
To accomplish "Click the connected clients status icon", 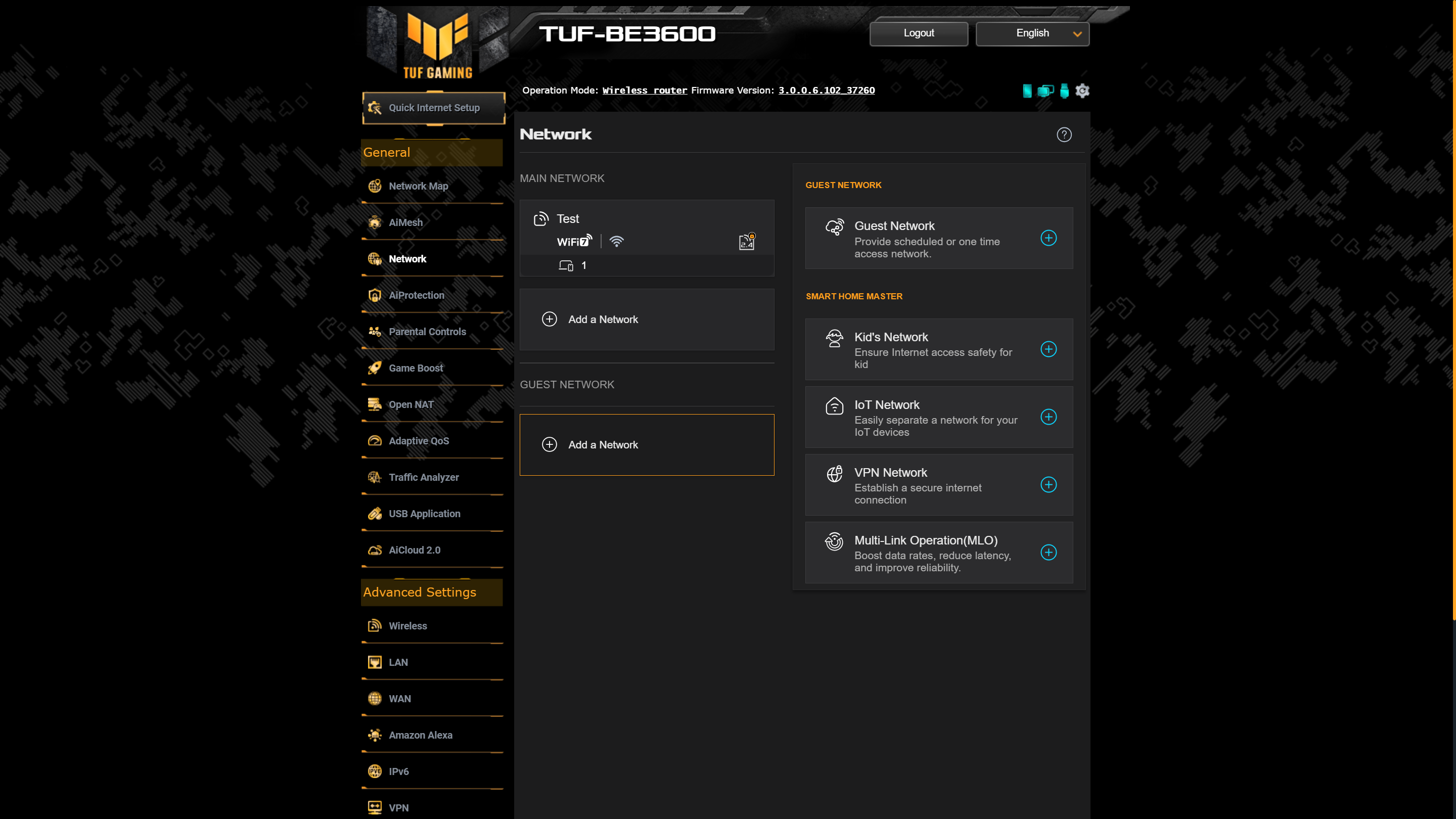I will tap(1045, 90).
